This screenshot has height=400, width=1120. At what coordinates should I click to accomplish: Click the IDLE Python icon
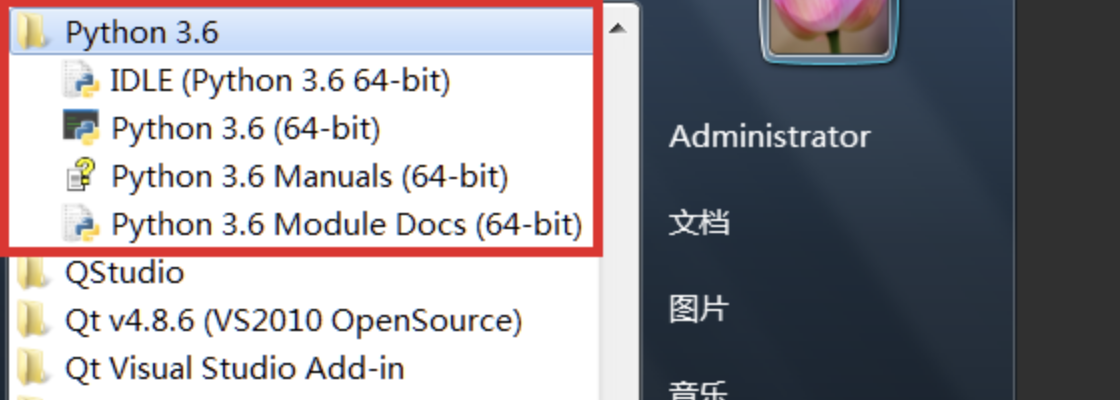coord(80,80)
